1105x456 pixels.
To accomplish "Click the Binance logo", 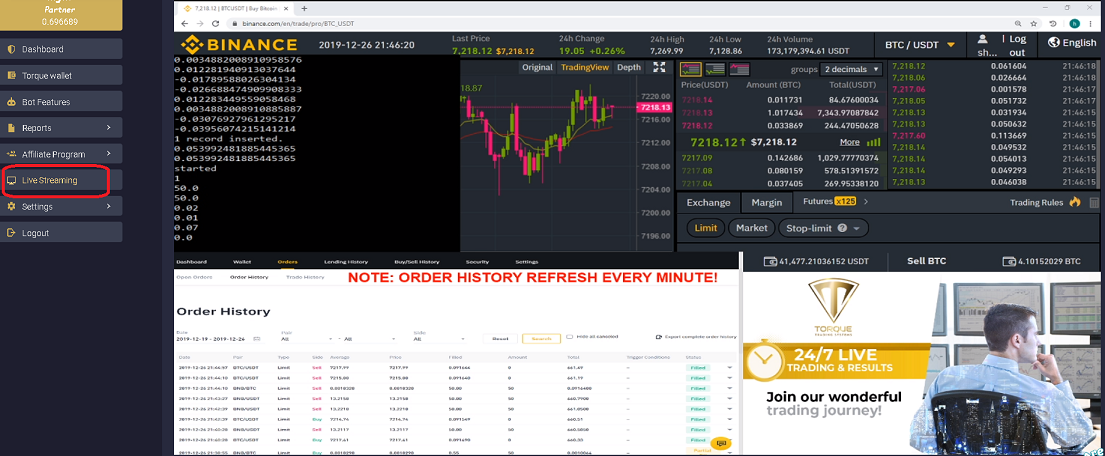I will click(x=239, y=44).
